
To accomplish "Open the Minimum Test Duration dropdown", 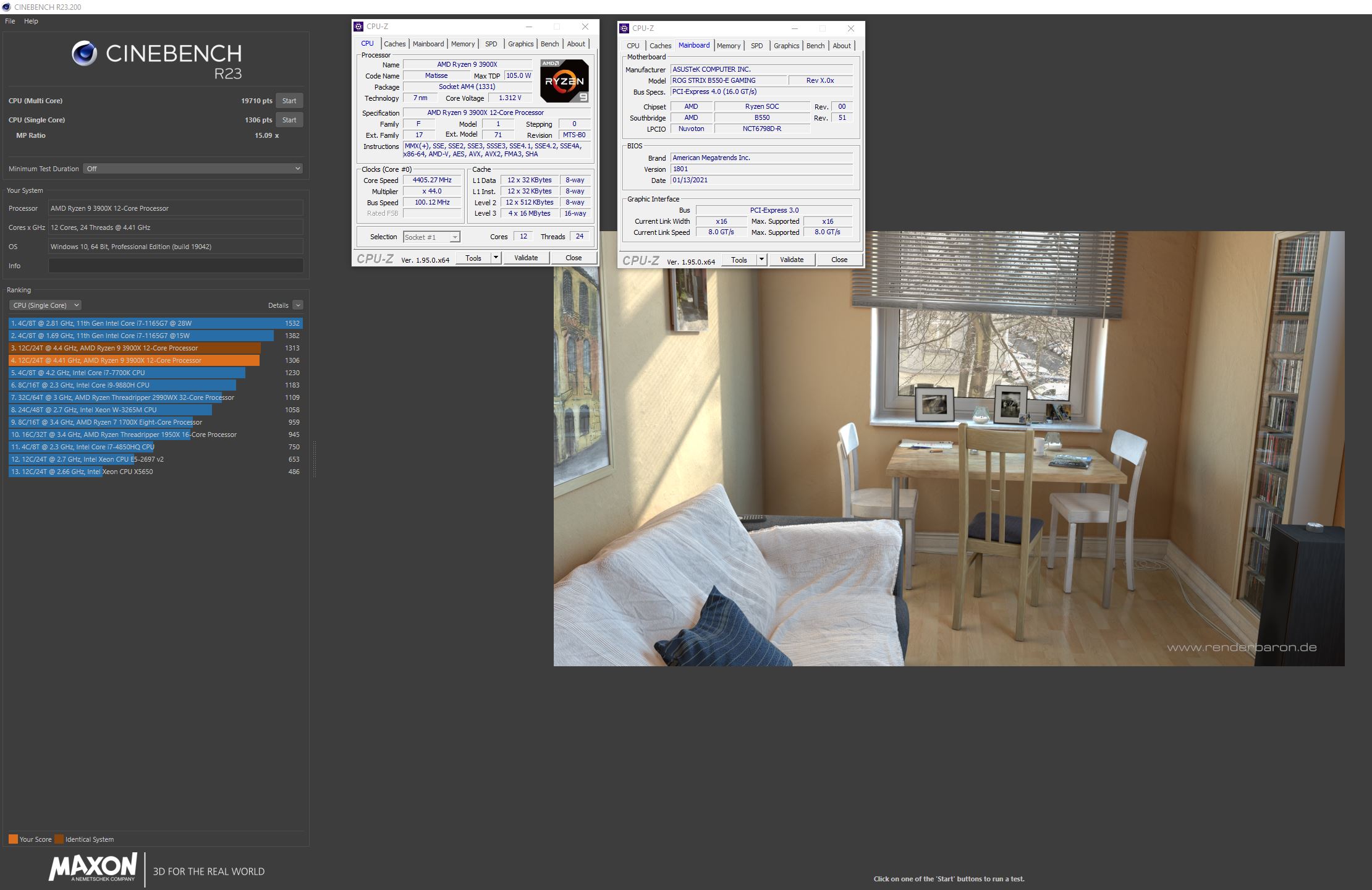I will point(193,169).
